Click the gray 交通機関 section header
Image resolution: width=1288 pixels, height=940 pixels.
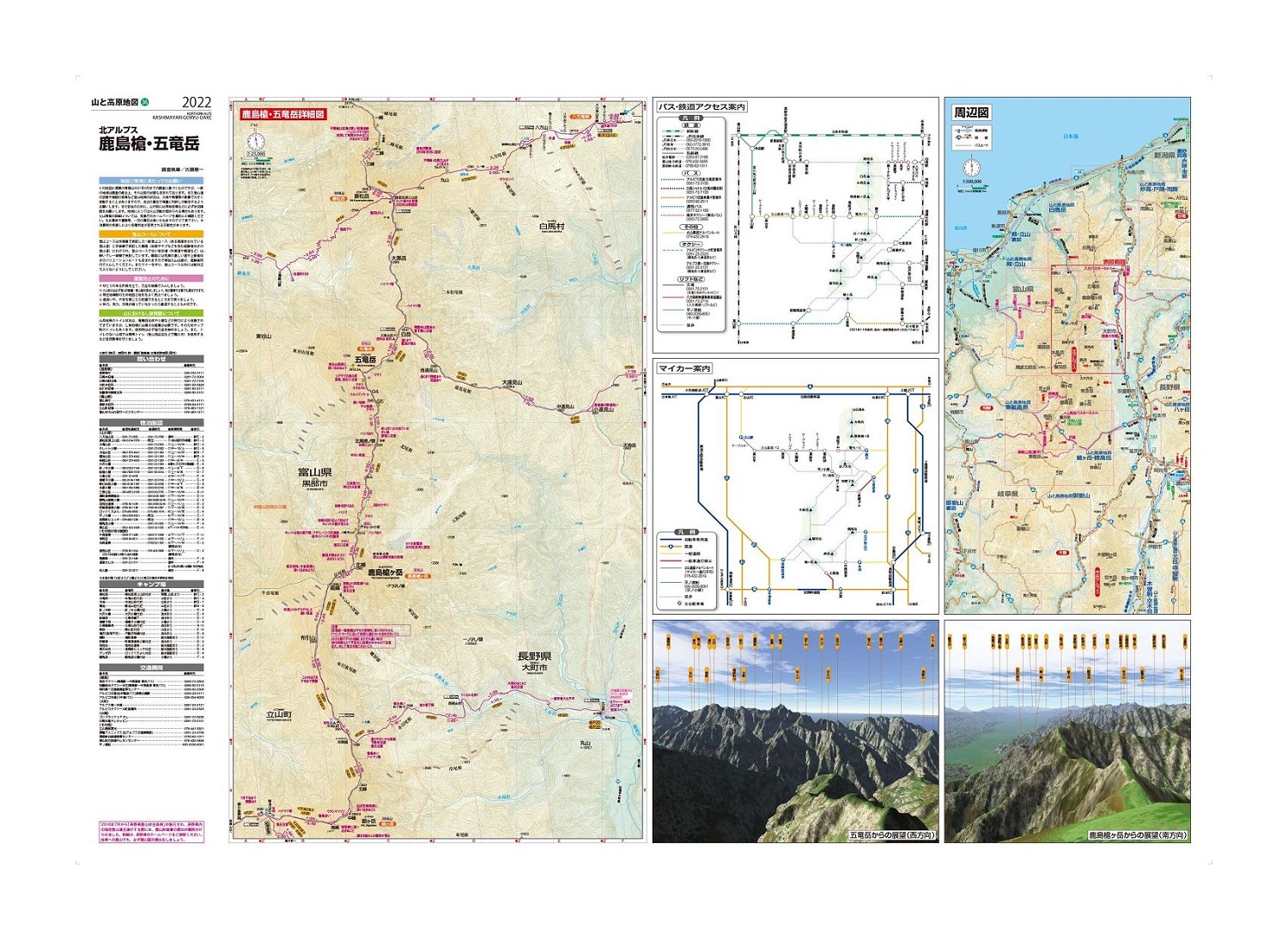(x=151, y=667)
